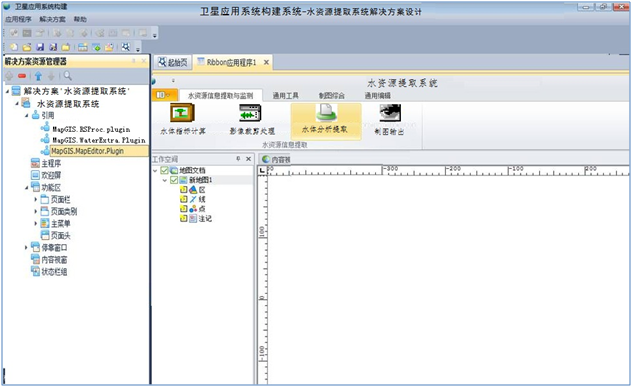This screenshot has width=633, height=387.
Task: Select the 主程序 tree item
Action: pyautogui.click(x=52, y=163)
